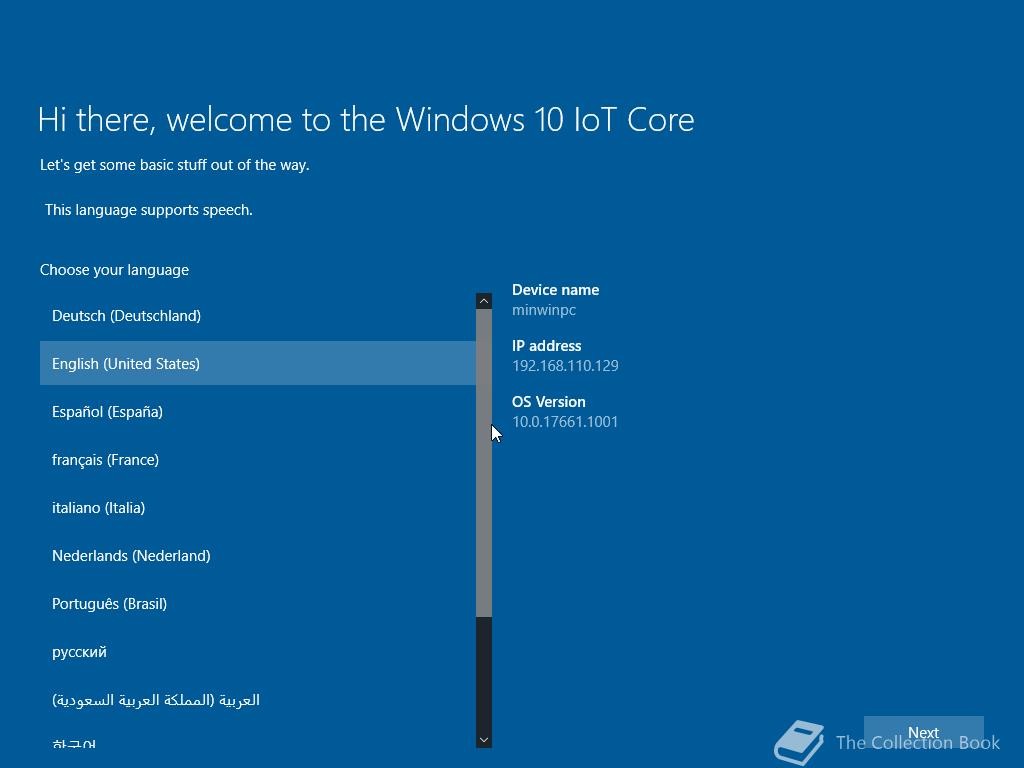This screenshot has width=1024, height=768.
Task: Choose русский language option
Action: point(257,652)
